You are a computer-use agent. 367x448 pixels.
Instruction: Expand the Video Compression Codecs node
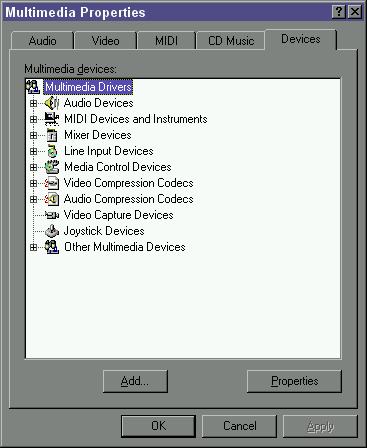tap(33, 183)
